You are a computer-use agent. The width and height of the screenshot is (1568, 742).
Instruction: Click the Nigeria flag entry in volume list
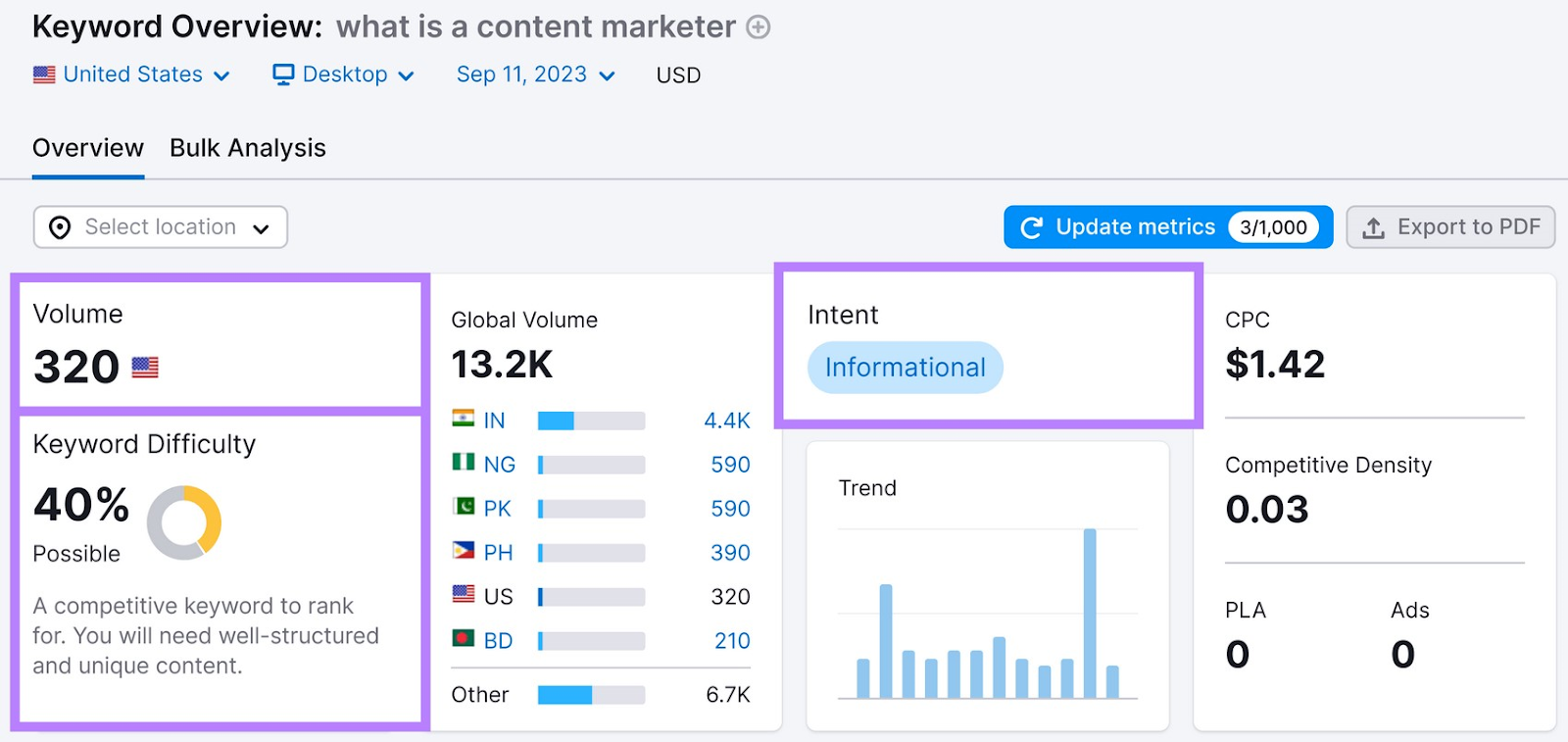click(463, 464)
